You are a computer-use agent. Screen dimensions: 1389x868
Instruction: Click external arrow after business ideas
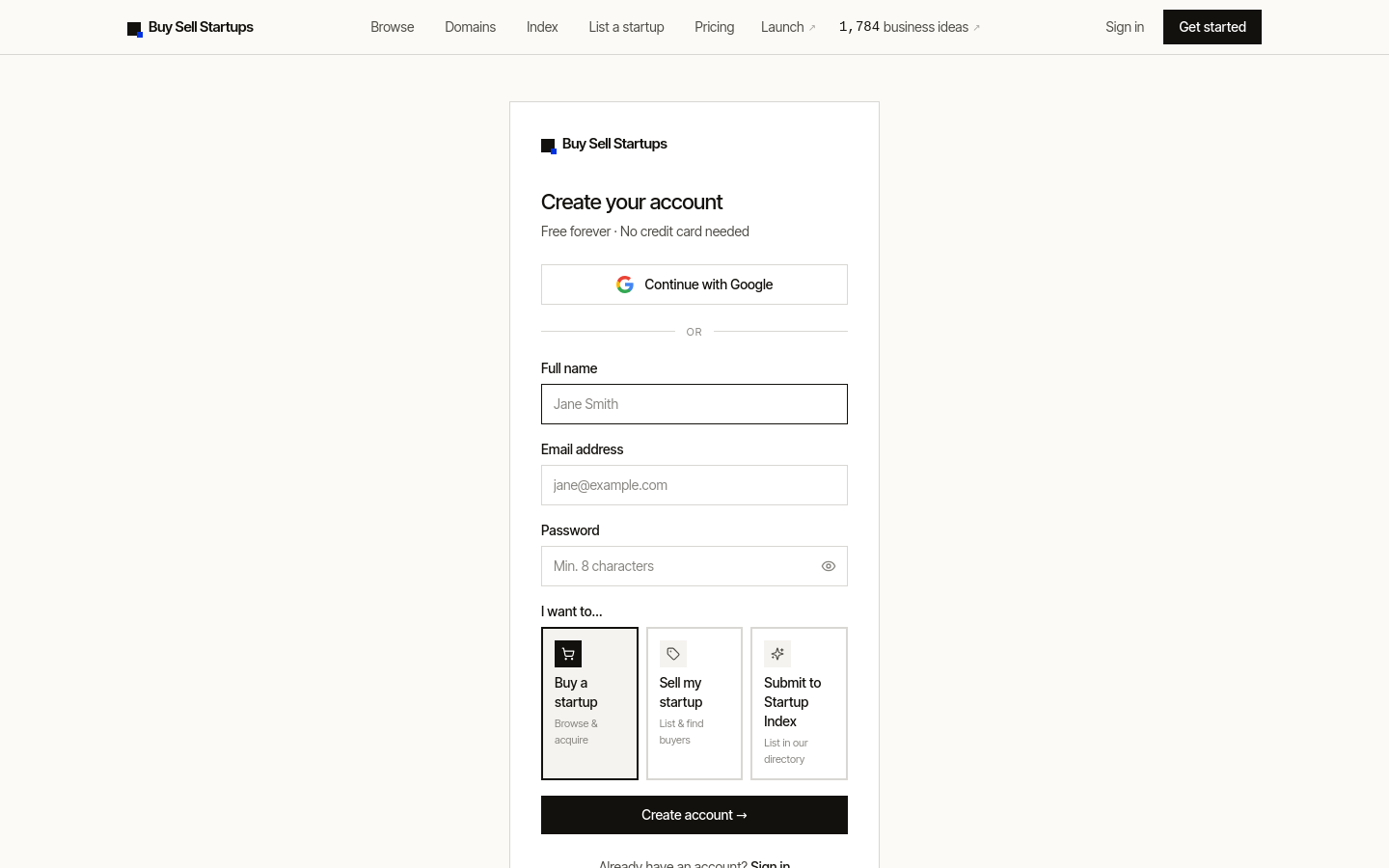976,28
